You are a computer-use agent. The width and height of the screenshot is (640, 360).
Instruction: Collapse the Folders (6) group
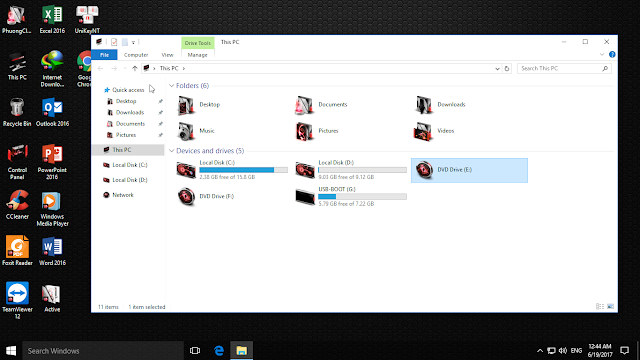[x=171, y=86]
